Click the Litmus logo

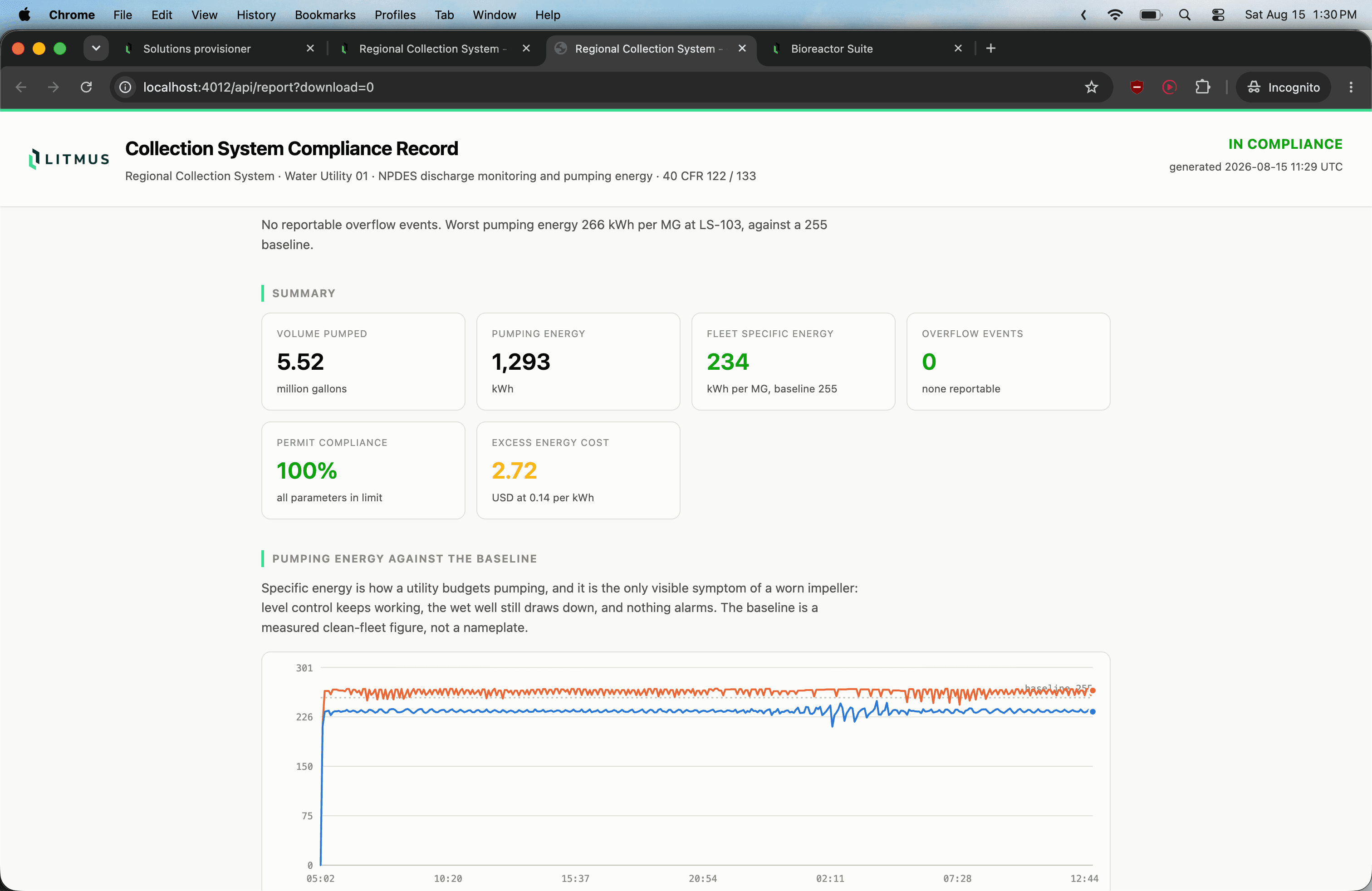click(69, 158)
